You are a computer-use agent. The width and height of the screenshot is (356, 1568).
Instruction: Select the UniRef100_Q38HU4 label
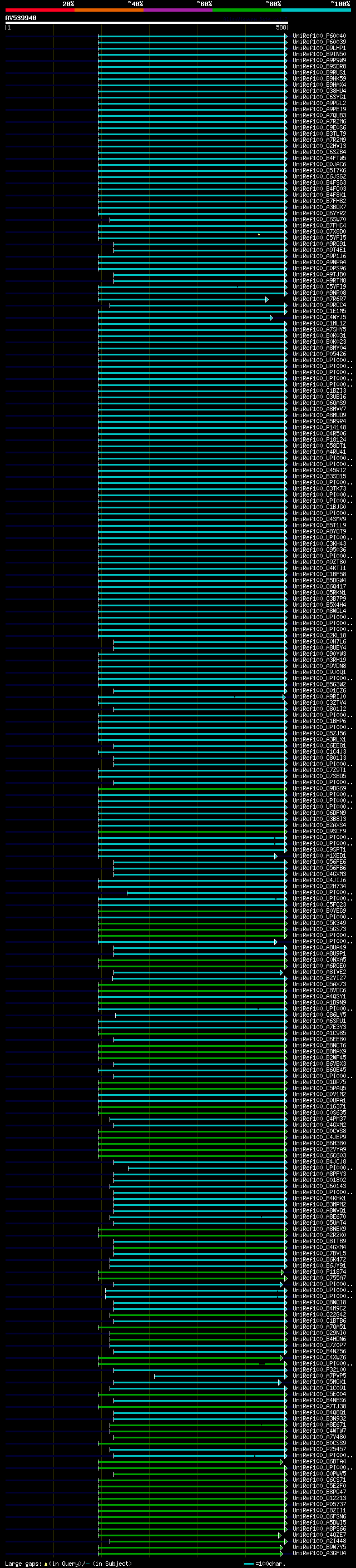coord(319,91)
